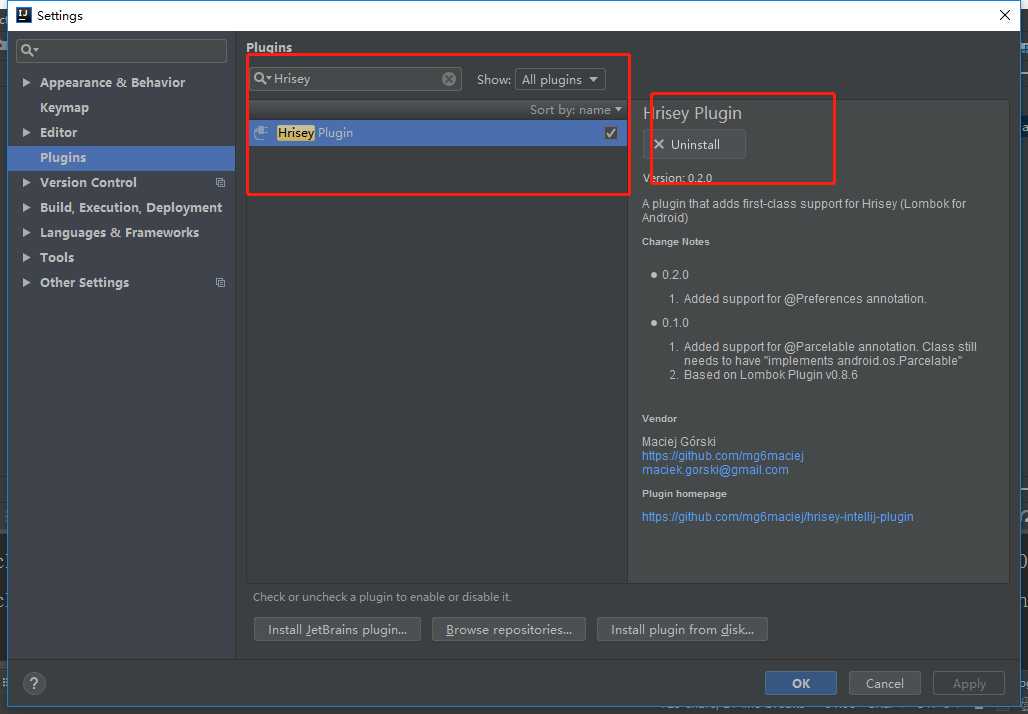The width and height of the screenshot is (1028, 714).
Task: Expand Build, Execution, Deployment section
Action: (27, 207)
